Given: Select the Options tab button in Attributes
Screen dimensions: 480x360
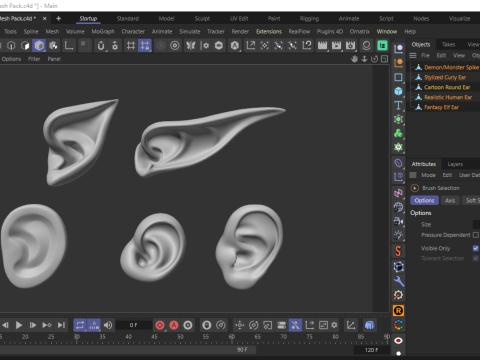Looking at the screenshot, I should coord(424,200).
